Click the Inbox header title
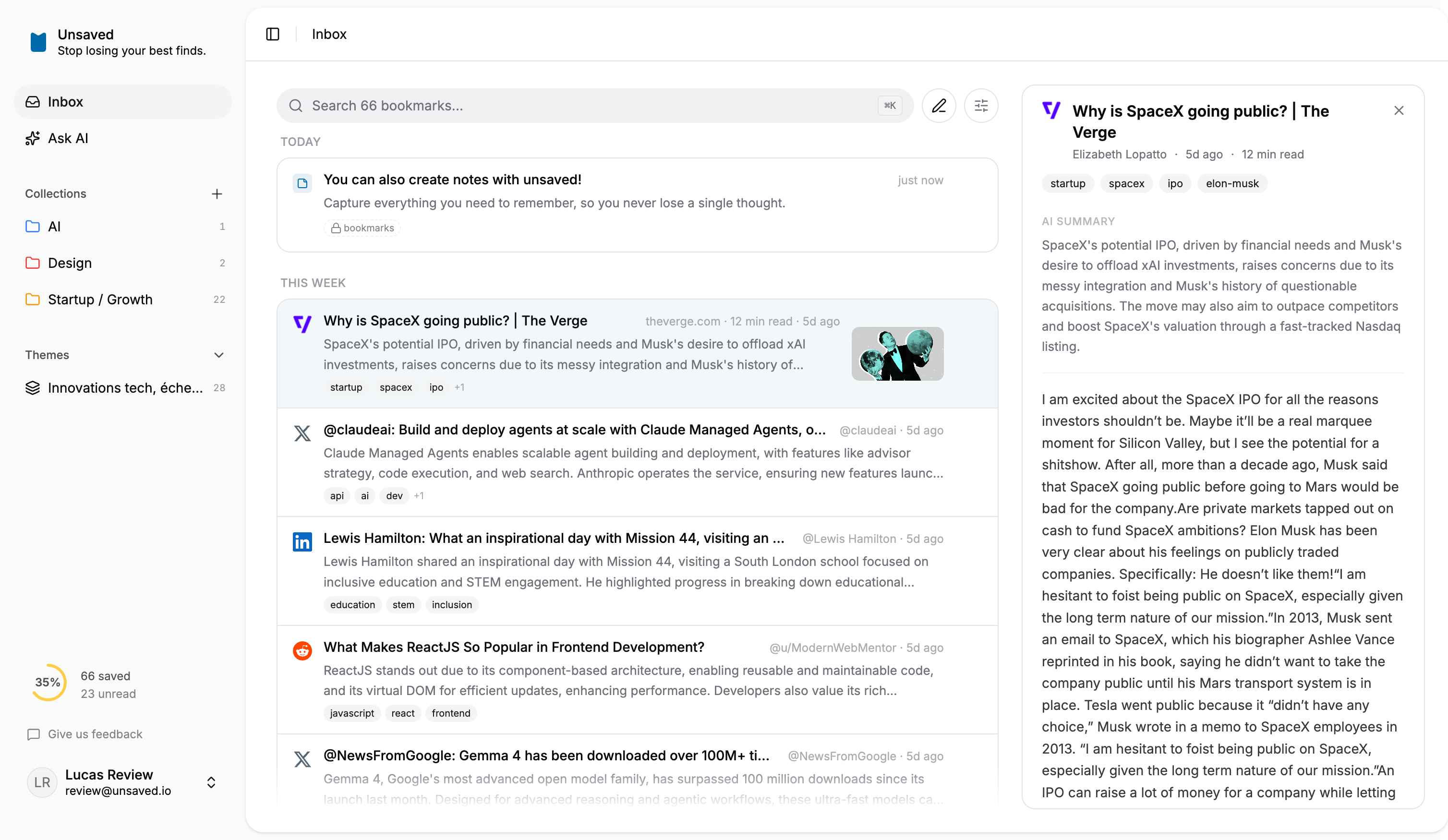 click(x=329, y=35)
